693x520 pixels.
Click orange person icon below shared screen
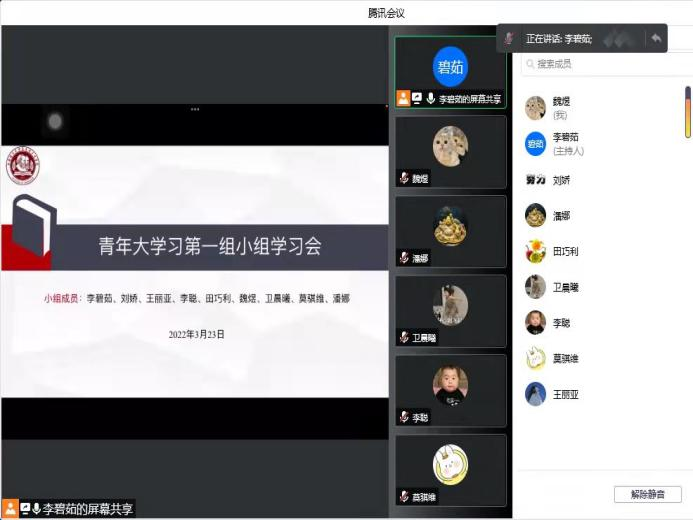10,508
